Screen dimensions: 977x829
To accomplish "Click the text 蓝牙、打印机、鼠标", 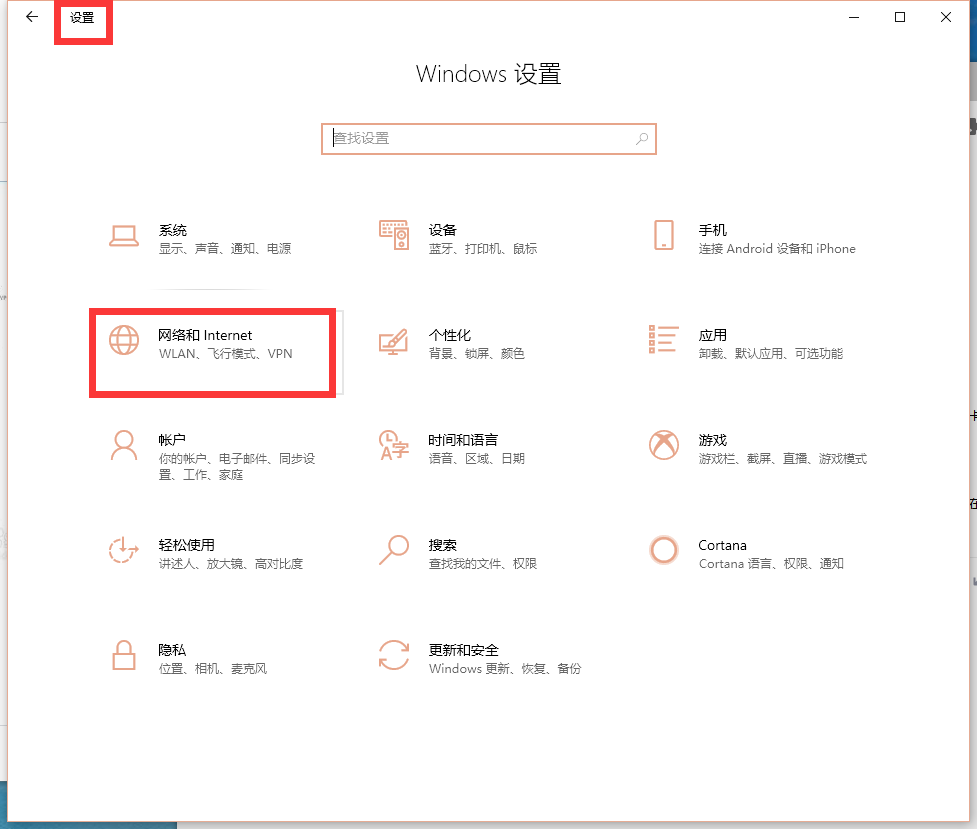I will [x=483, y=249].
